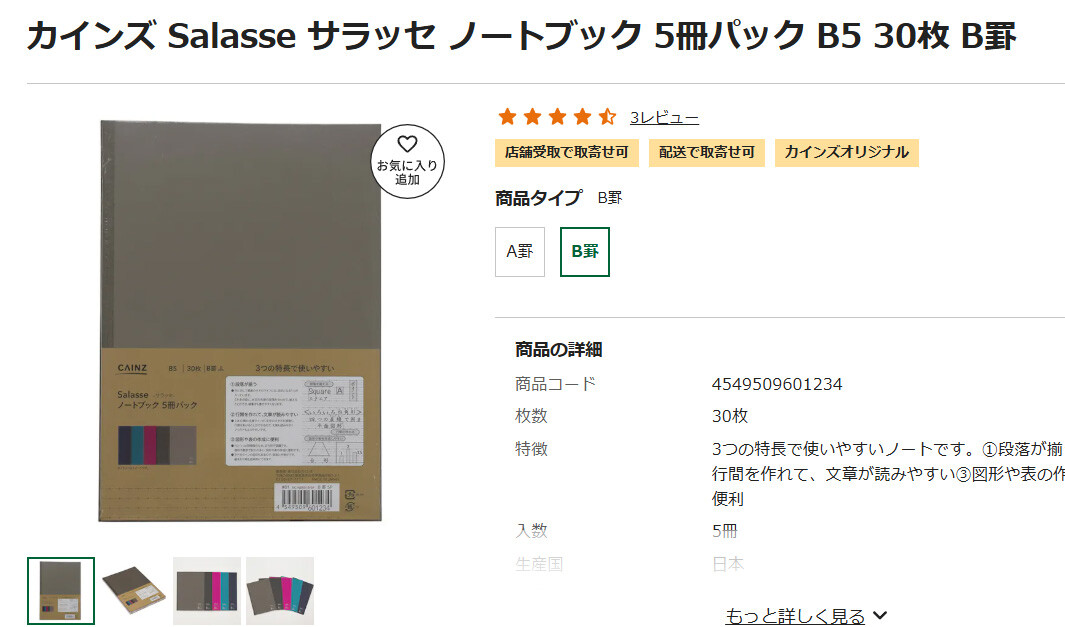Select the fourth thumbnail with fanned notebooks

(280, 590)
